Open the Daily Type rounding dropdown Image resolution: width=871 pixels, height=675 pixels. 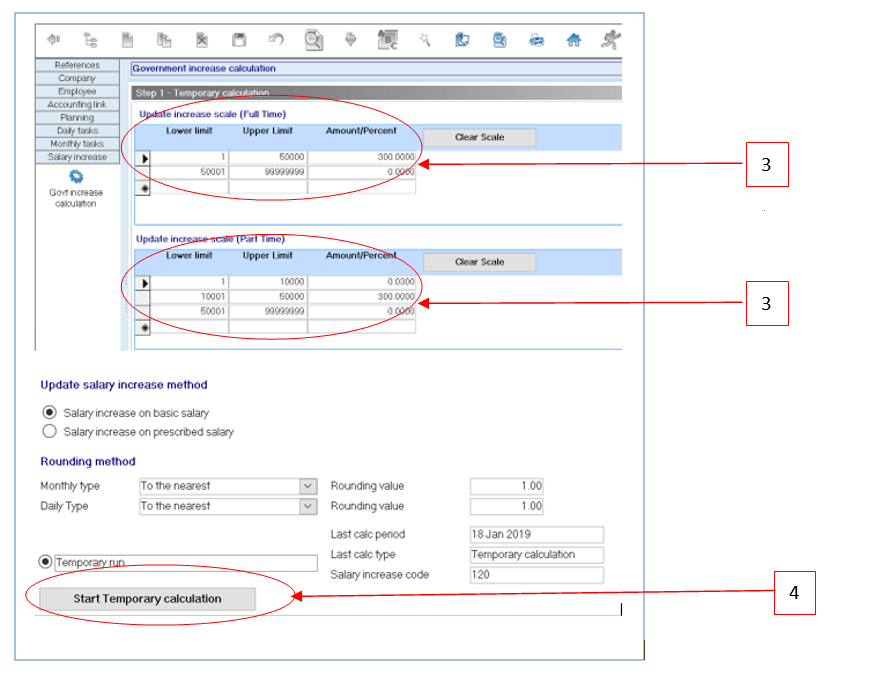pyautogui.click(x=307, y=506)
